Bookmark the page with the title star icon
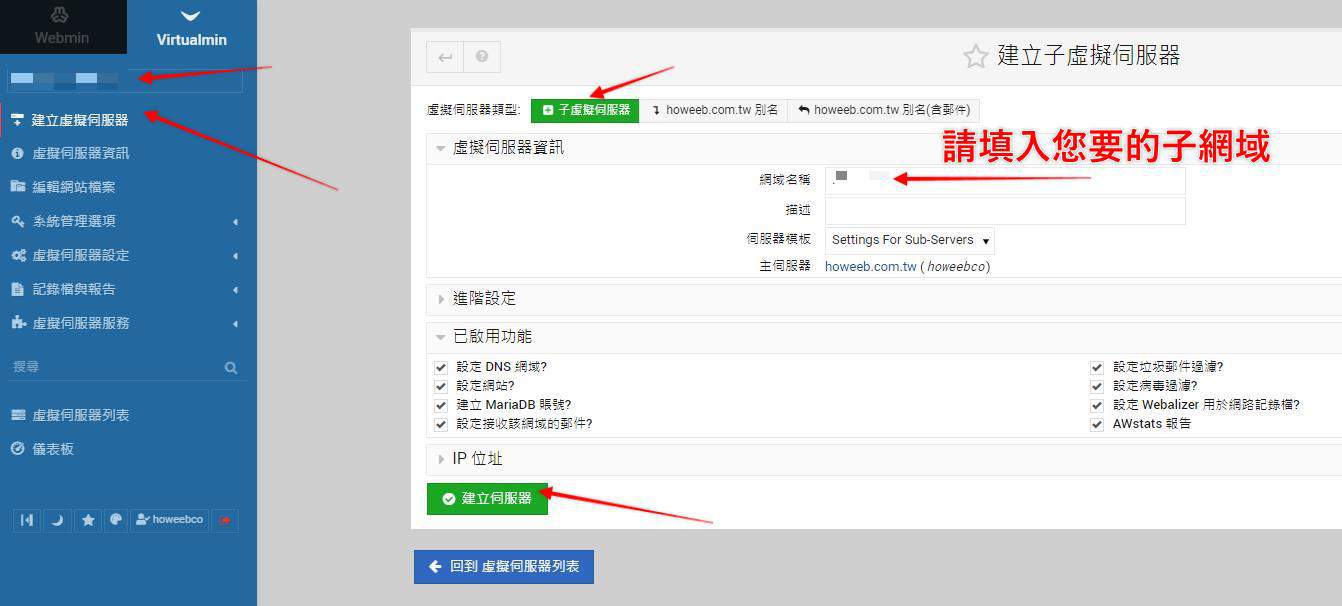 [x=975, y=56]
